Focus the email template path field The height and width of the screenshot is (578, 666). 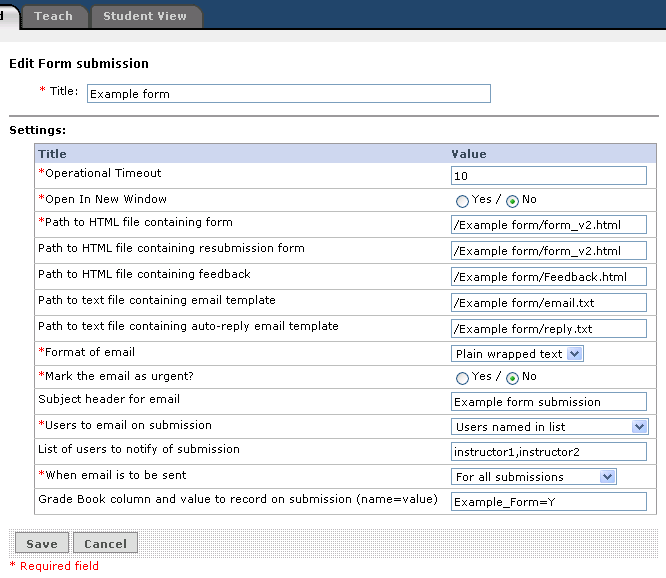[x=549, y=302]
